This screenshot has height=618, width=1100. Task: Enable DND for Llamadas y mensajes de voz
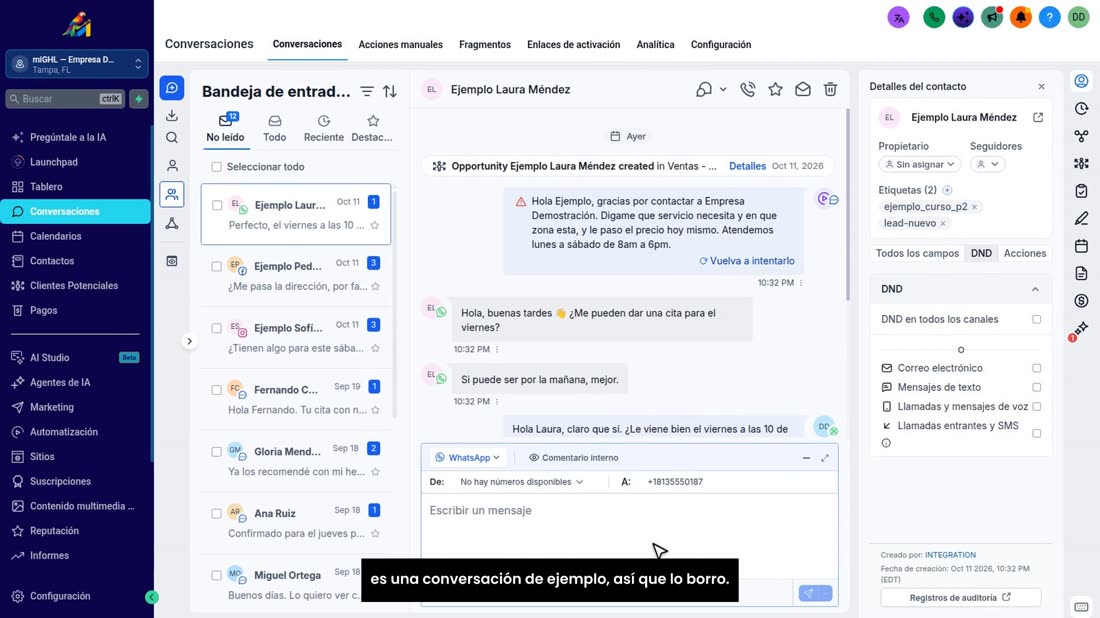pyautogui.click(x=1036, y=407)
